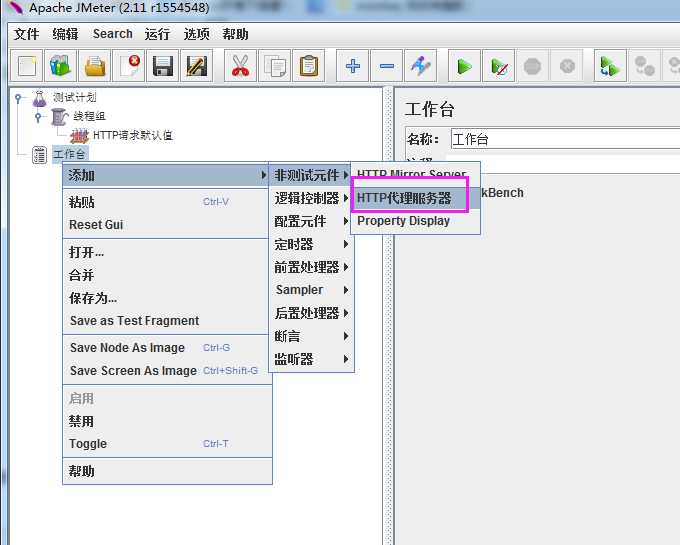Expand the 配置元件 submenu

point(311,221)
